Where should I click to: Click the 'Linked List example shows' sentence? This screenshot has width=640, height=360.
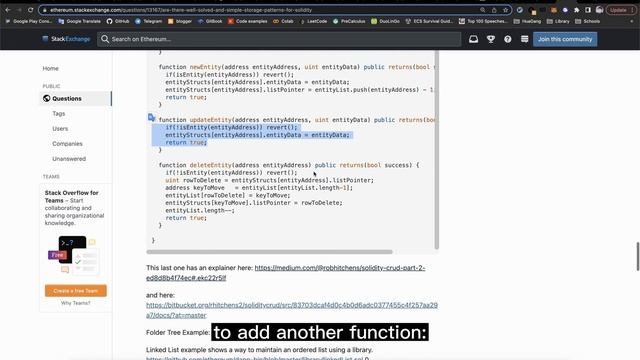pyautogui.click(x=260, y=350)
